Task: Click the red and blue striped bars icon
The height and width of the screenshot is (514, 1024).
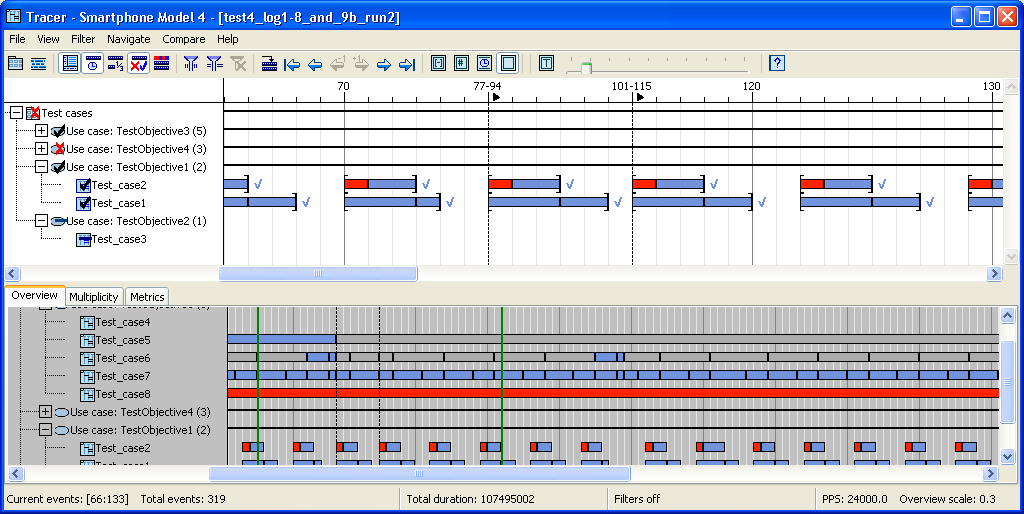Action: tap(161, 64)
